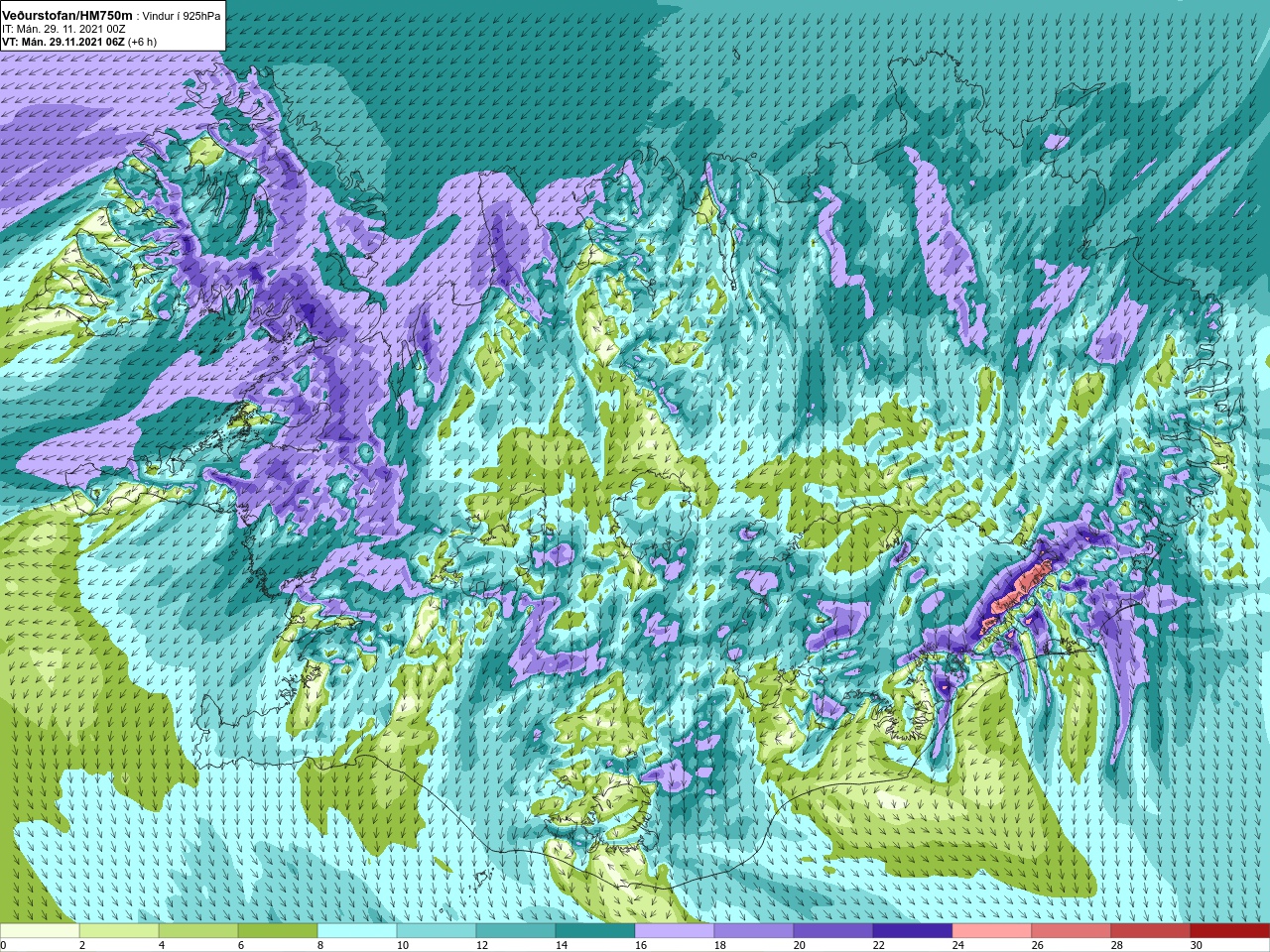The height and width of the screenshot is (952, 1270).
Task: Click the 8–10 light cyan legend swatch
Action: pyautogui.click(x=357, y=930)
